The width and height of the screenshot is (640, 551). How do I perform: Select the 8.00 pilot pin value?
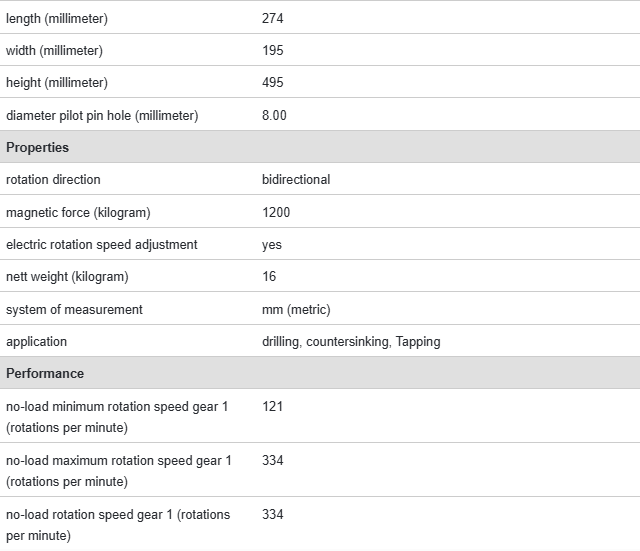point(274,115)
